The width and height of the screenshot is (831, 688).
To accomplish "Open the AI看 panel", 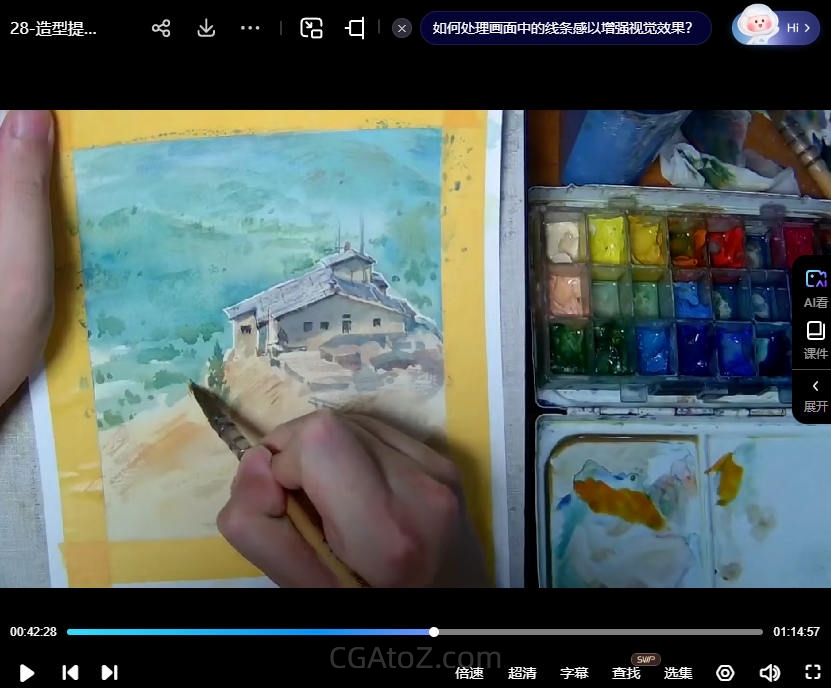I will 815,287.
